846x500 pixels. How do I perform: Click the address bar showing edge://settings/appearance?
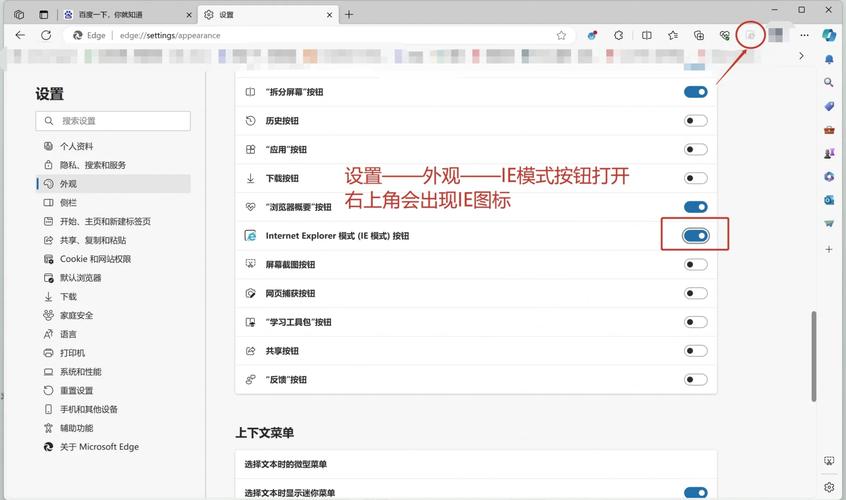(x=318, y=35)
